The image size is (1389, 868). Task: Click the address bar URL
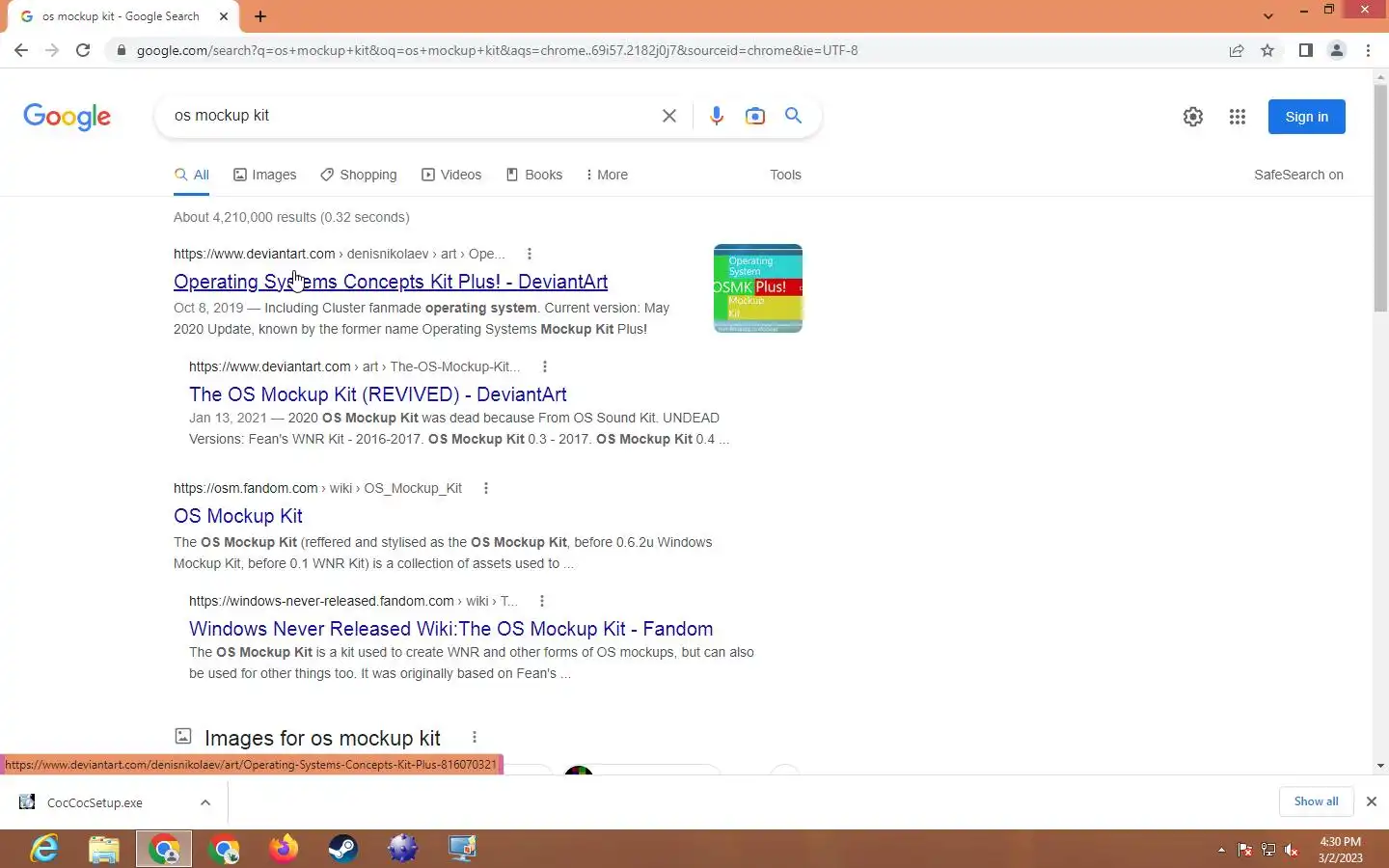coord(497,50)
